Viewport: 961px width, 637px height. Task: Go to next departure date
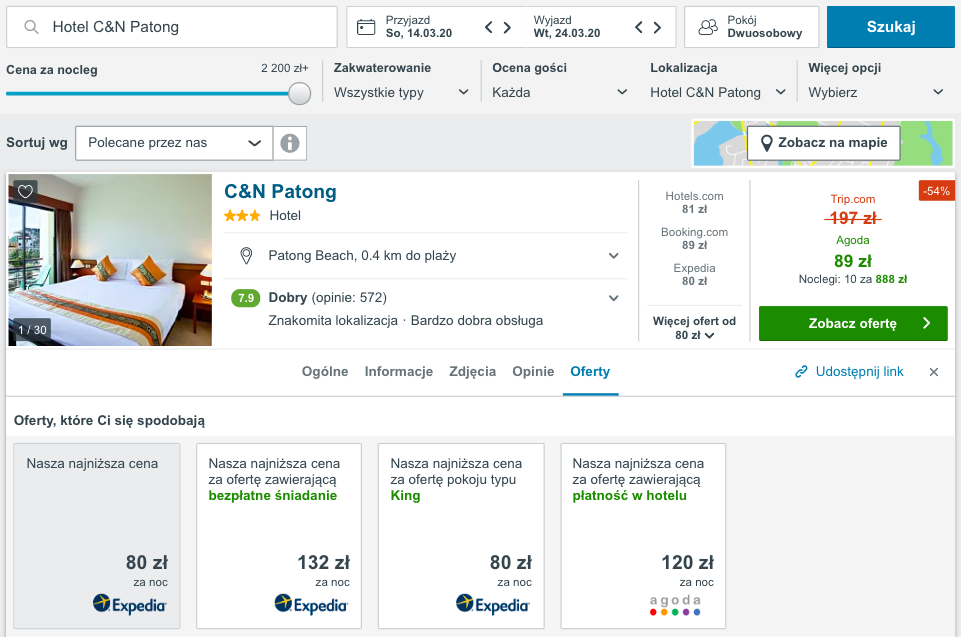point(658,27)
